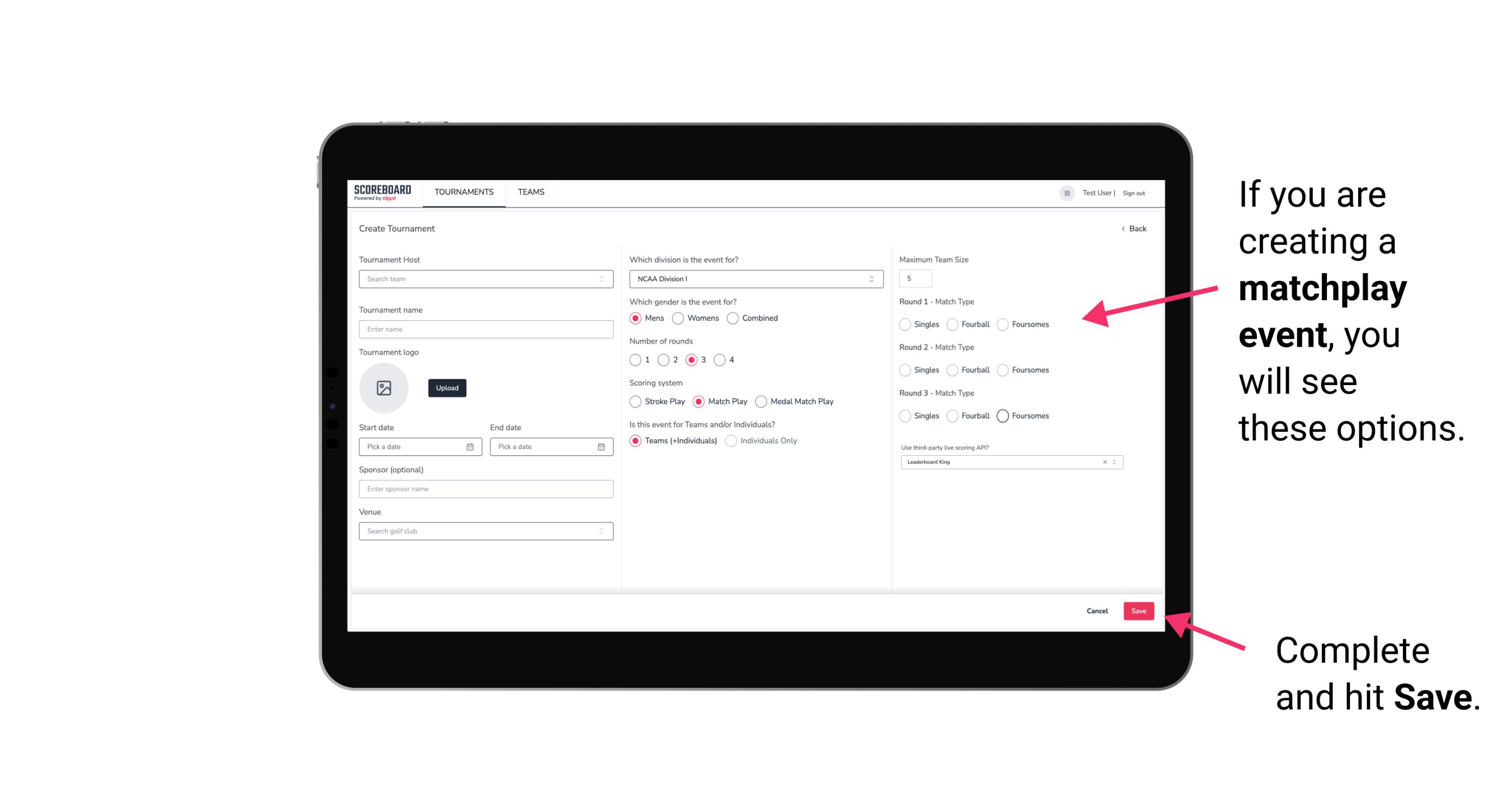Expand the third-party live scoring API dropdown
Viewport: 1510px width, 812px height.
coord(1112,461)
